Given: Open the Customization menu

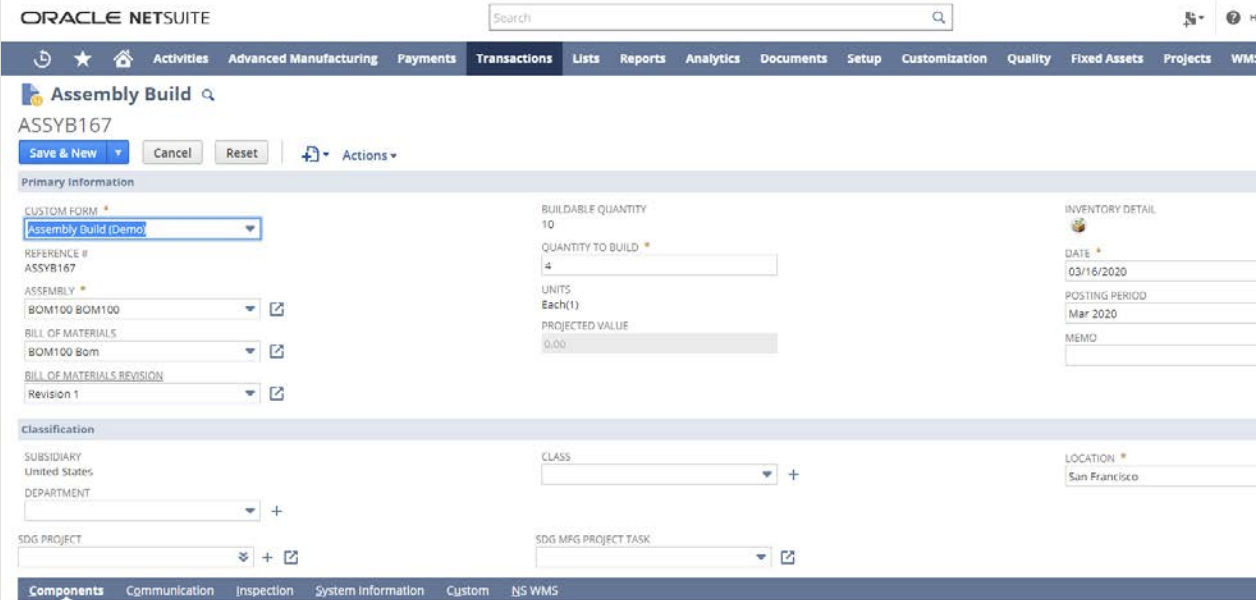Looking at the screenshot, I should (944, 59).
